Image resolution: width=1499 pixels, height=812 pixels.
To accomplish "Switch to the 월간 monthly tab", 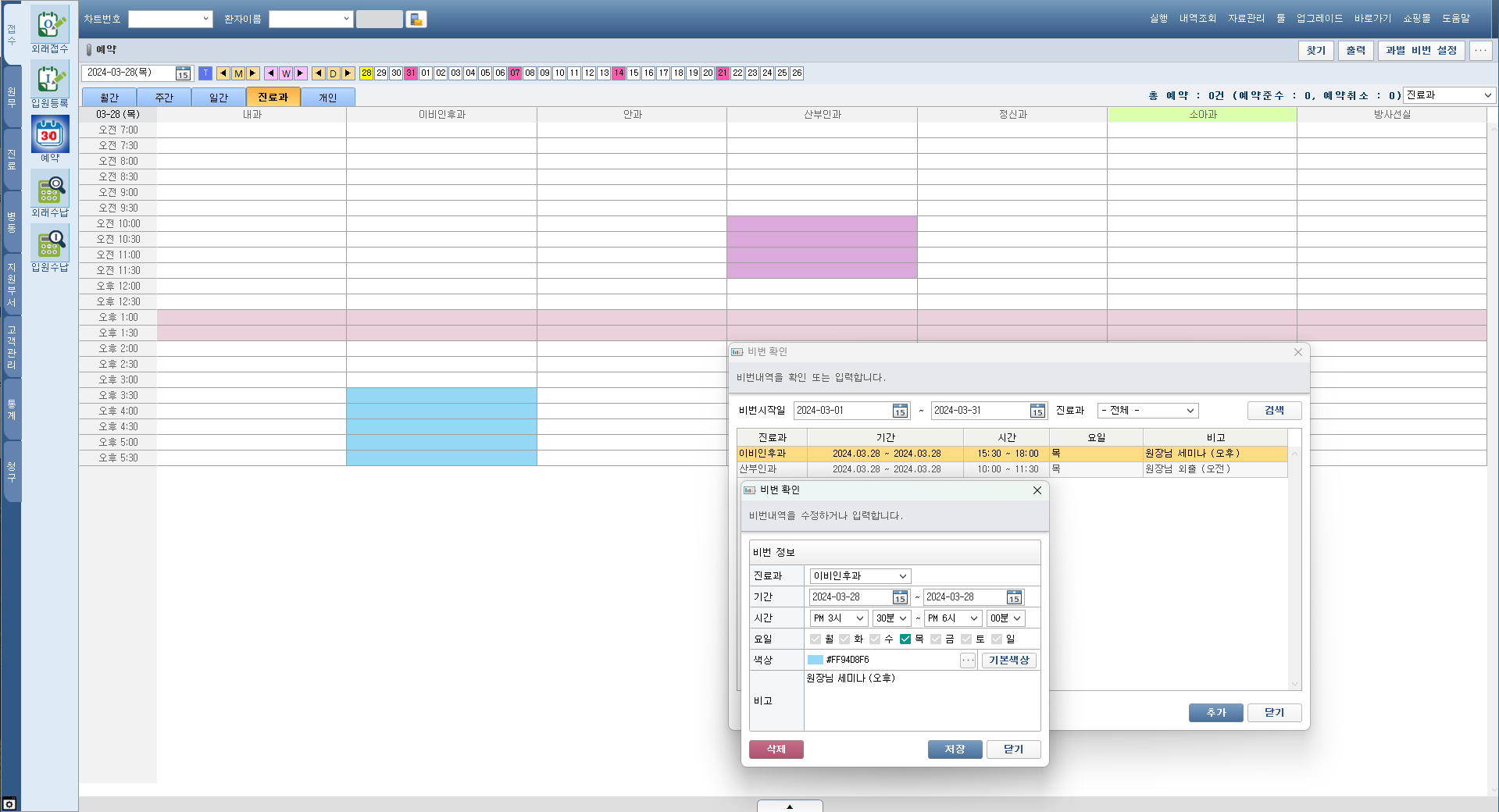I will click(x=109, y=98).
